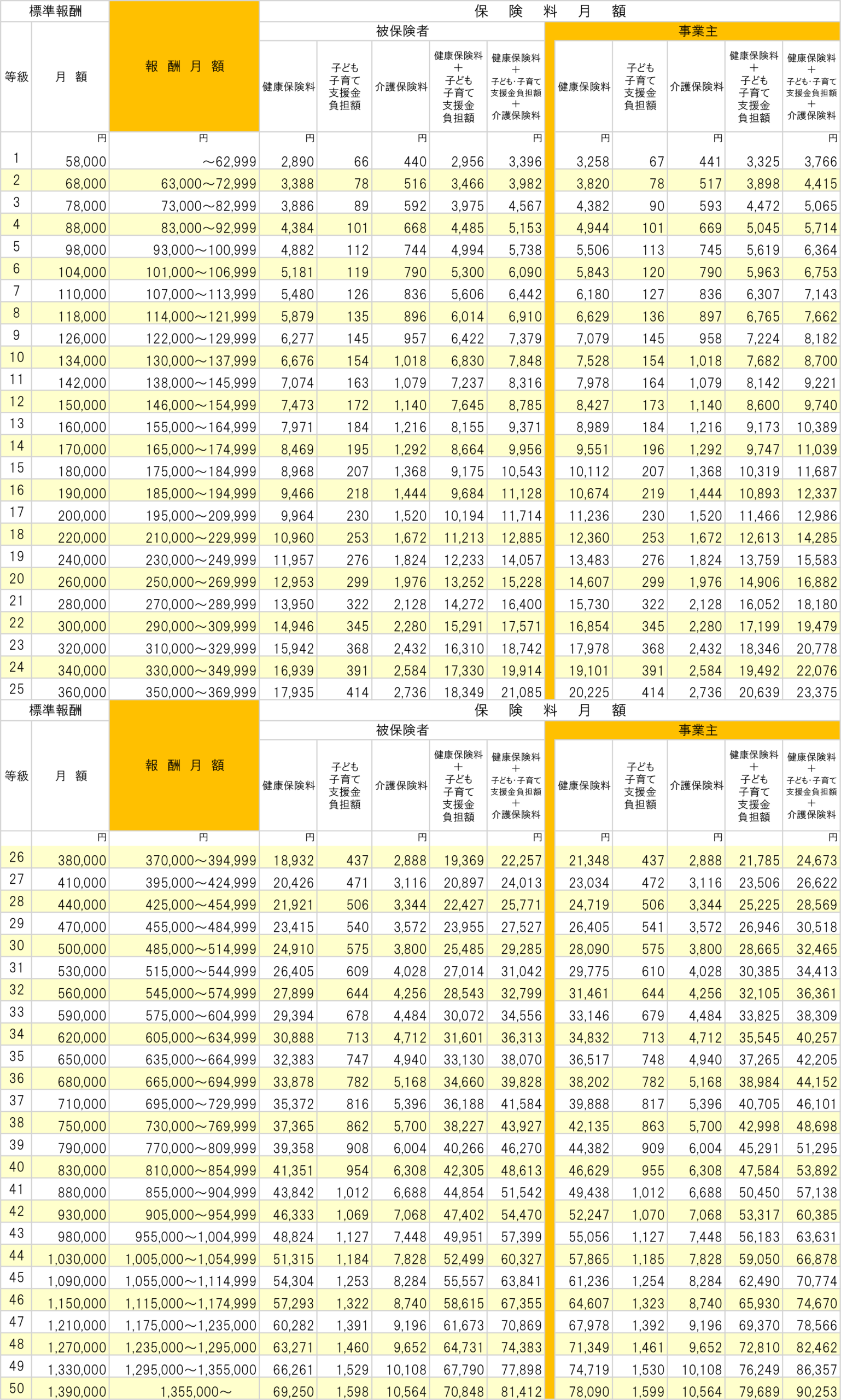
Task: Select the 500,000 standard monthly amount
Action: coord(81,949)
